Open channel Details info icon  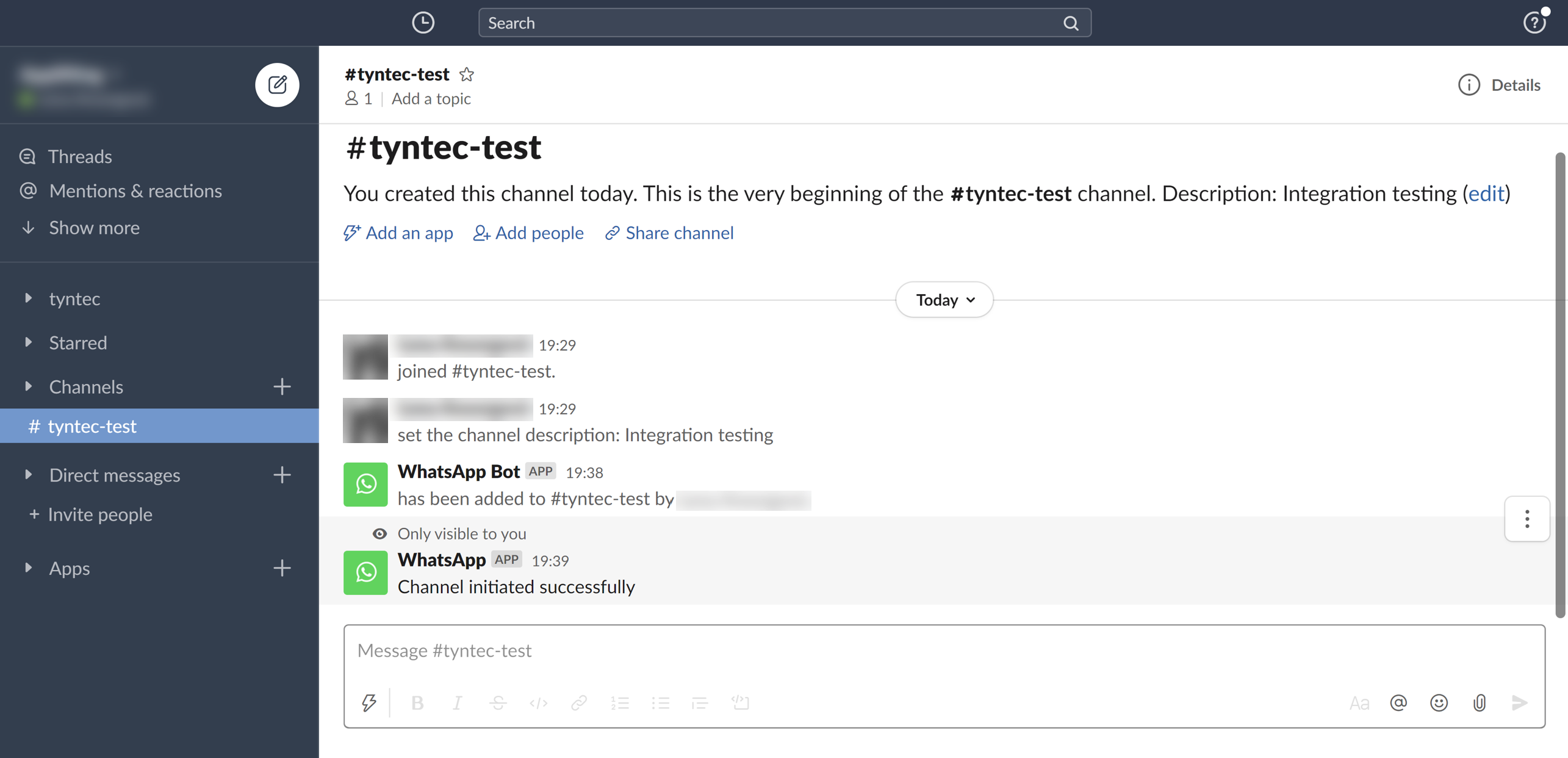click(x=1469, y=85)
